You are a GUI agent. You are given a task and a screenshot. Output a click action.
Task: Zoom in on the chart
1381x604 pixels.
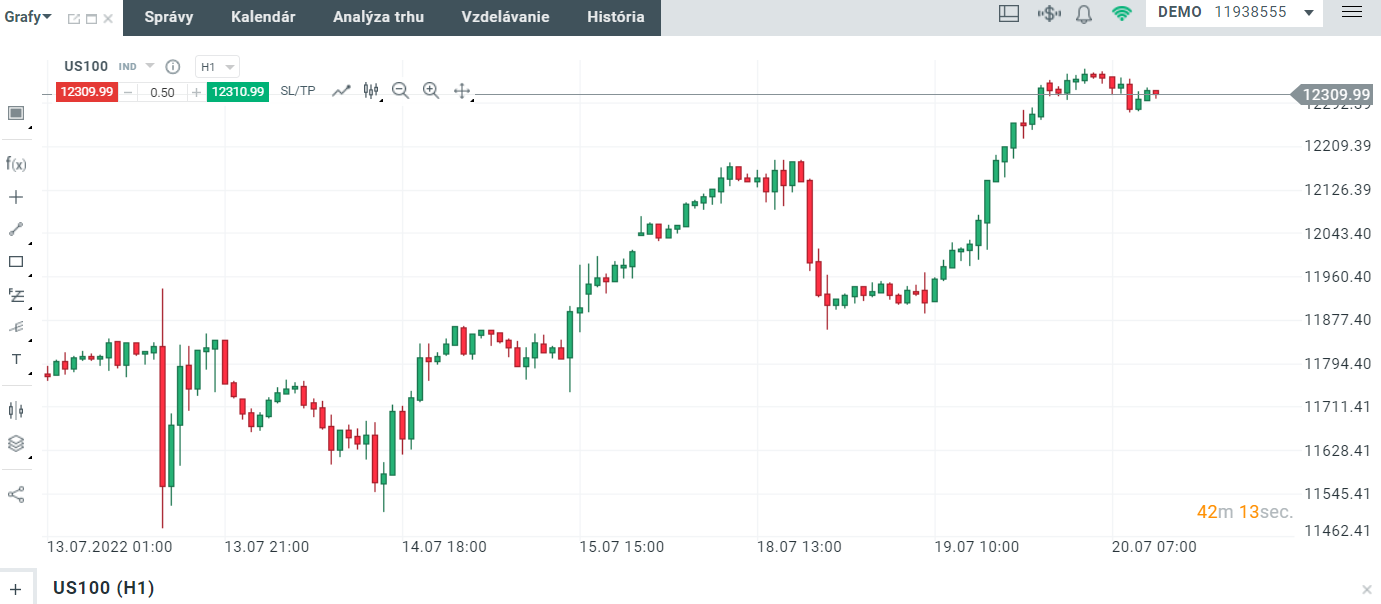pos(431,91)
